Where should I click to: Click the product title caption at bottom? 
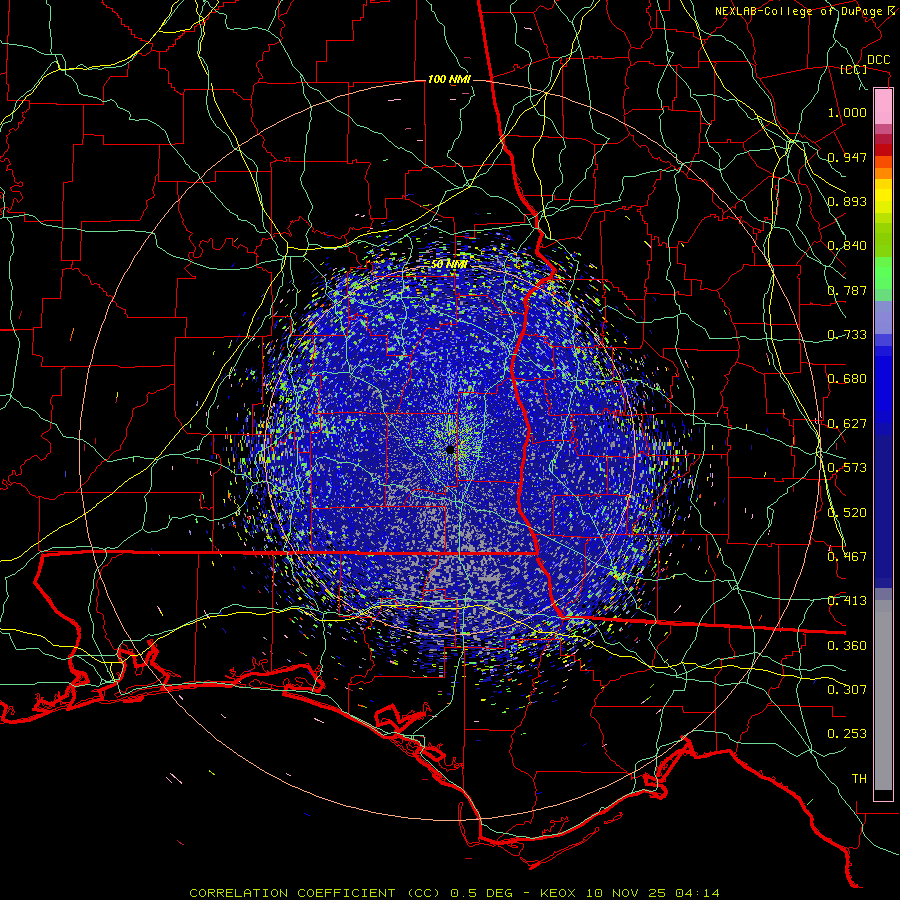click(454, 893)
